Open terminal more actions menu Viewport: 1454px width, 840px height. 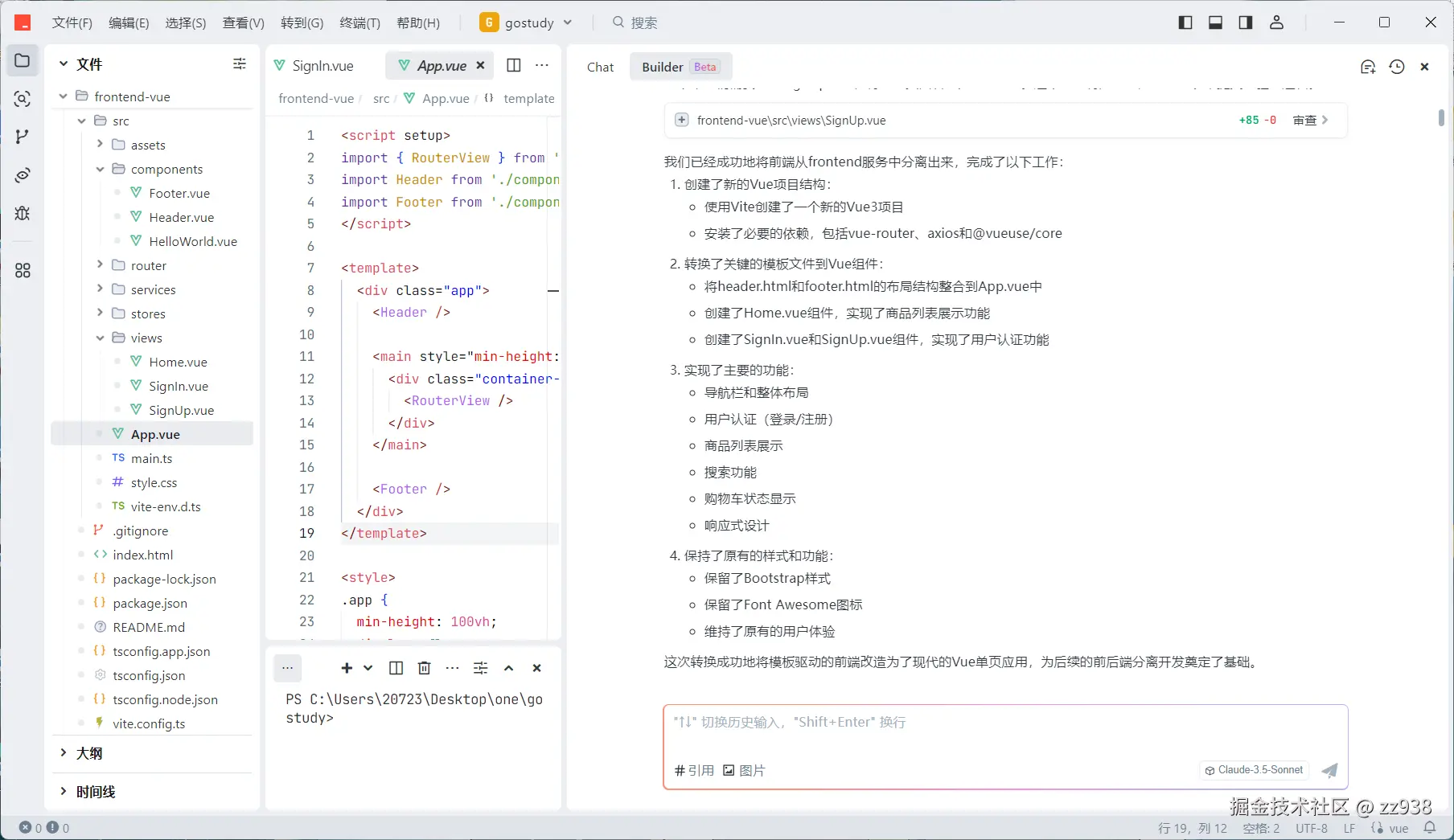tap(453, 668)
